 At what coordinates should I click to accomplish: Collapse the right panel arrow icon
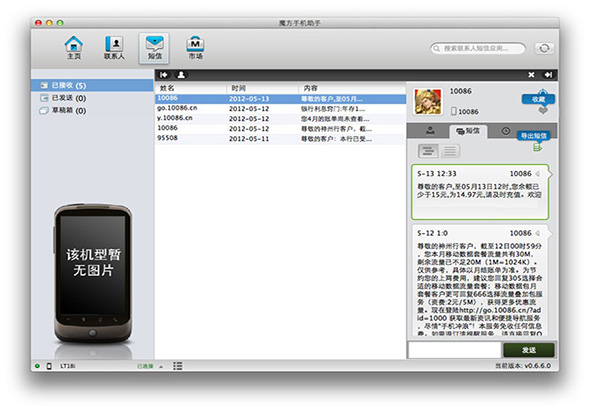548,75
